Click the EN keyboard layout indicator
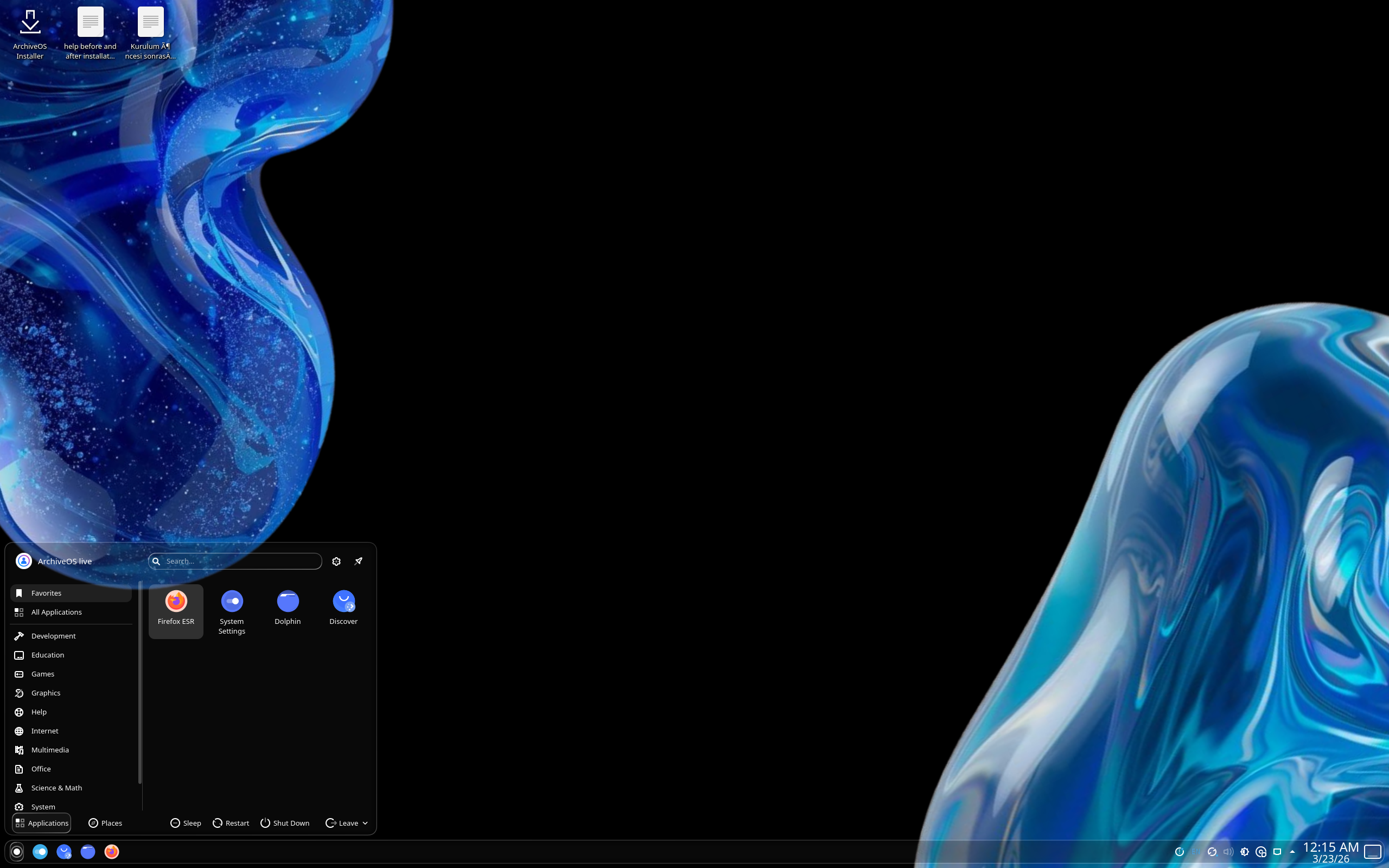1389x868 pixels. (1196, 852)
